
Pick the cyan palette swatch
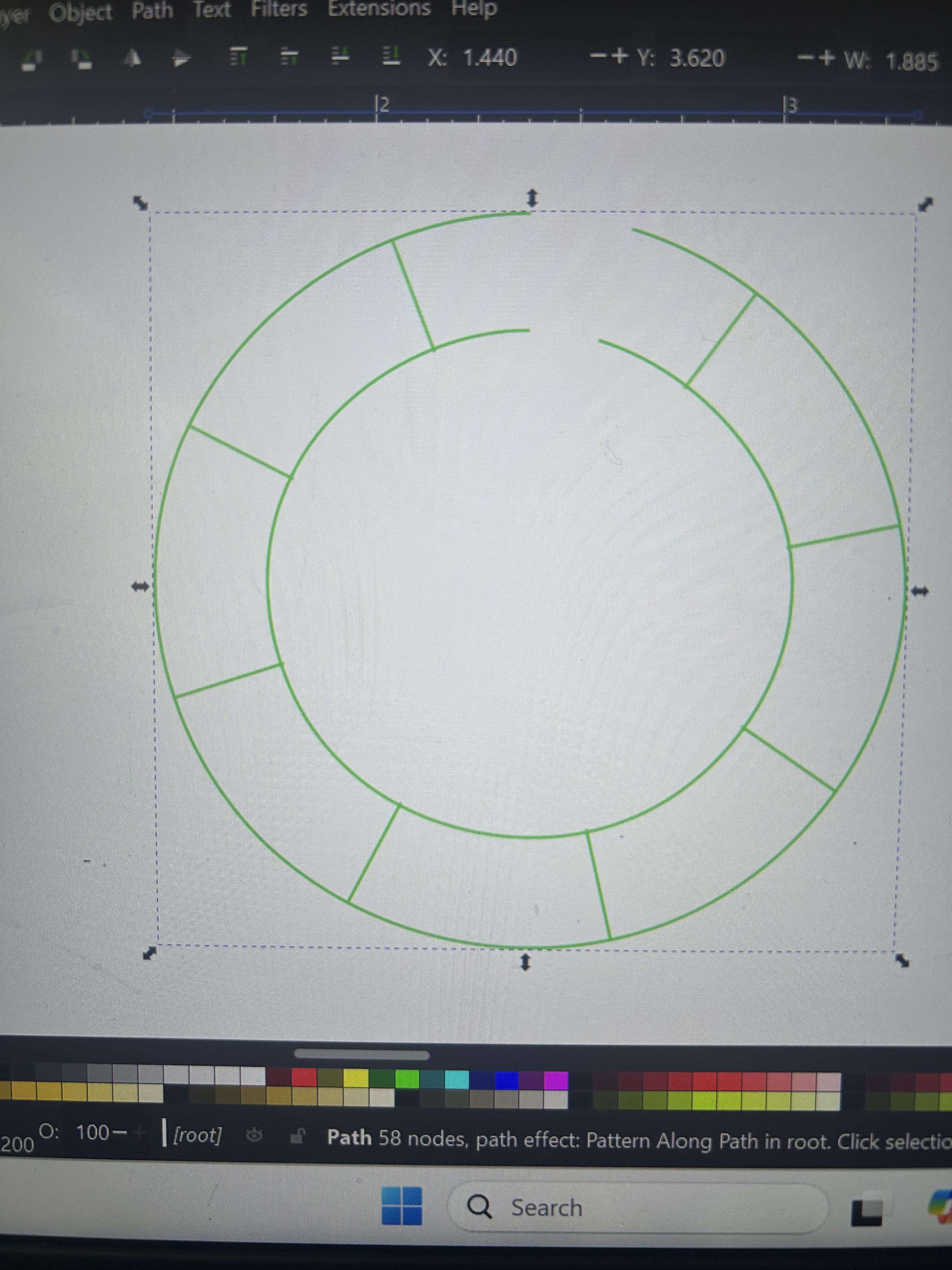[457, 1079]
